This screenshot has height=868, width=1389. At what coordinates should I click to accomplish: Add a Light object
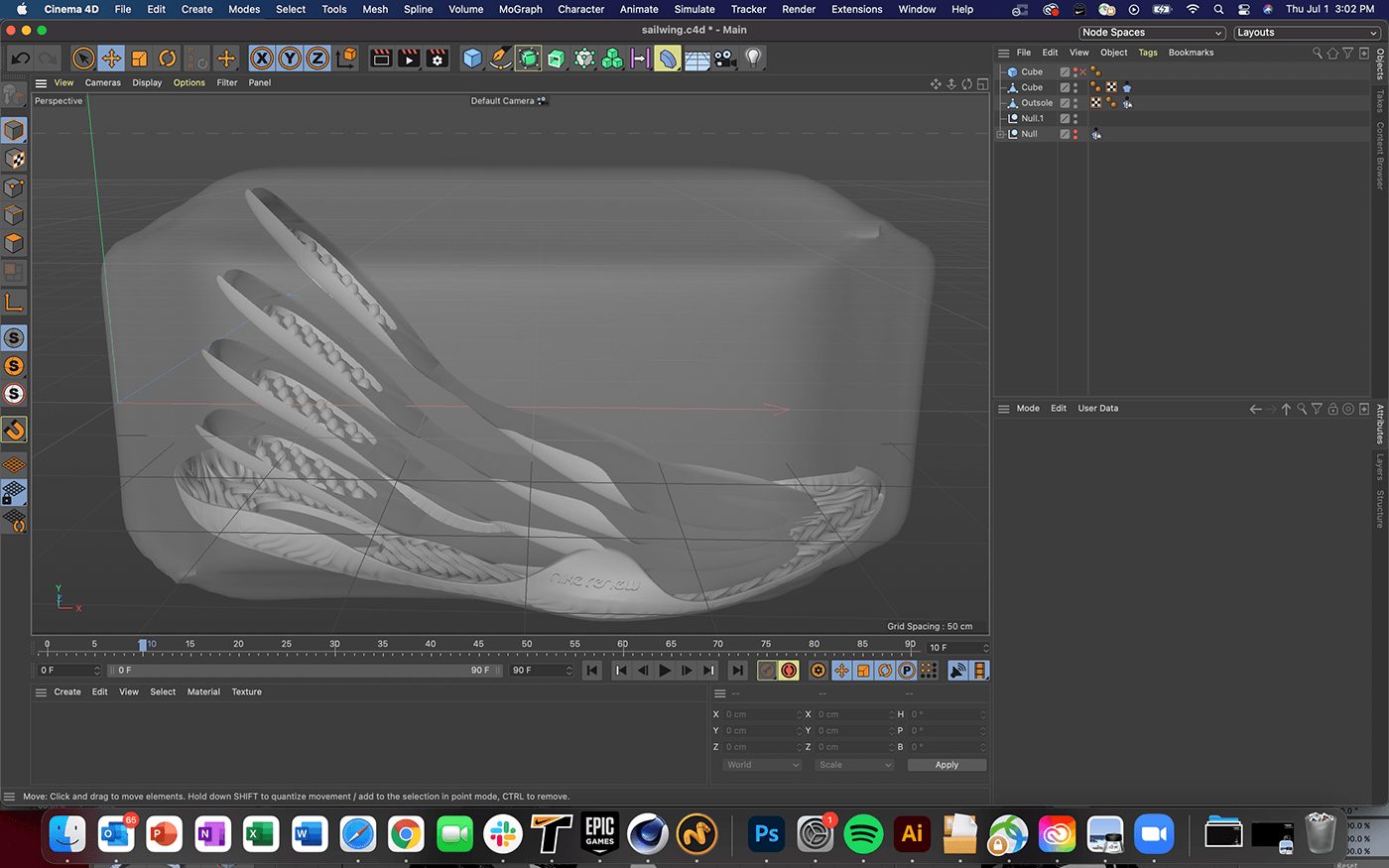click(754, 59)
